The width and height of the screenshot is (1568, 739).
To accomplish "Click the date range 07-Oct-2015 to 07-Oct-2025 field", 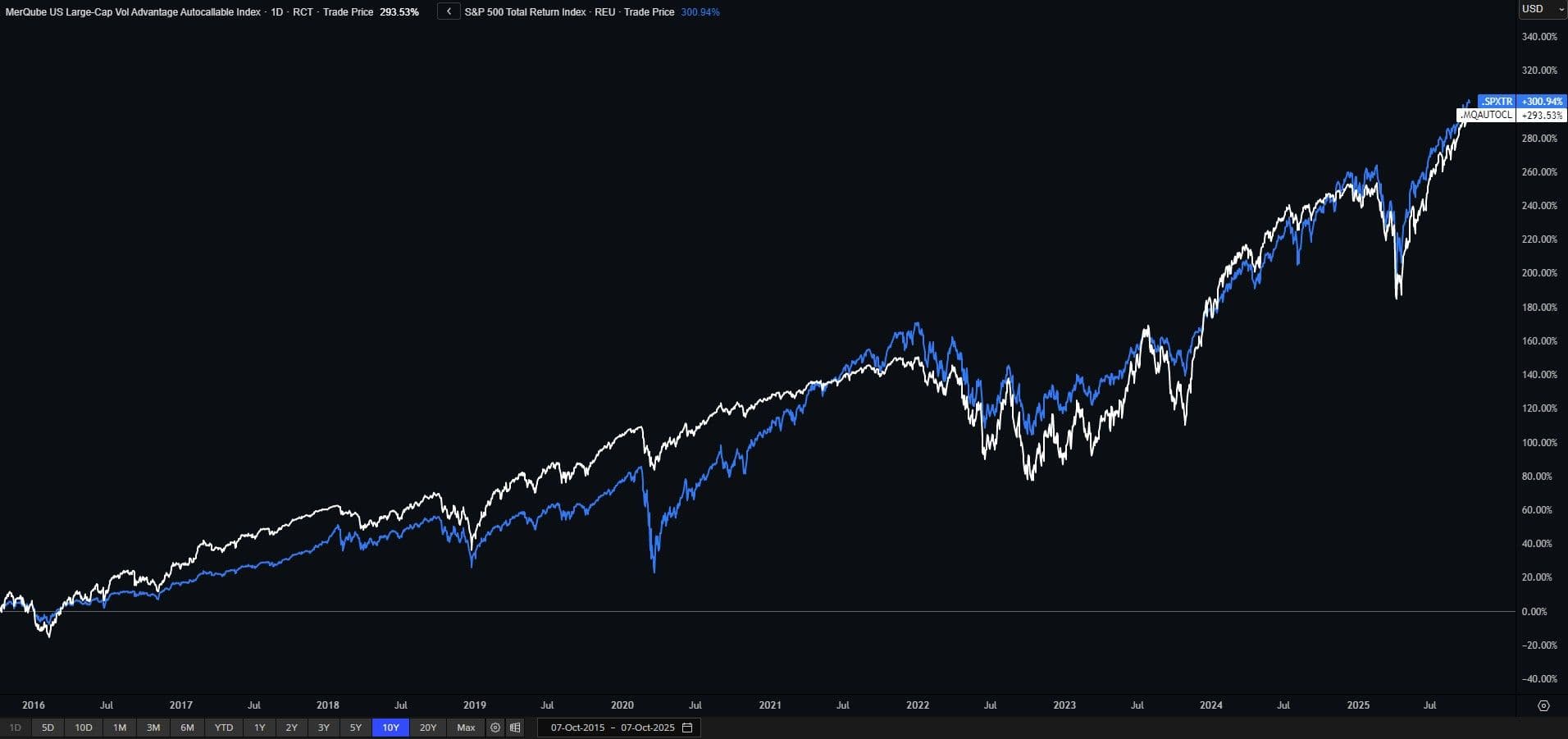I will [x=612, y=728].
